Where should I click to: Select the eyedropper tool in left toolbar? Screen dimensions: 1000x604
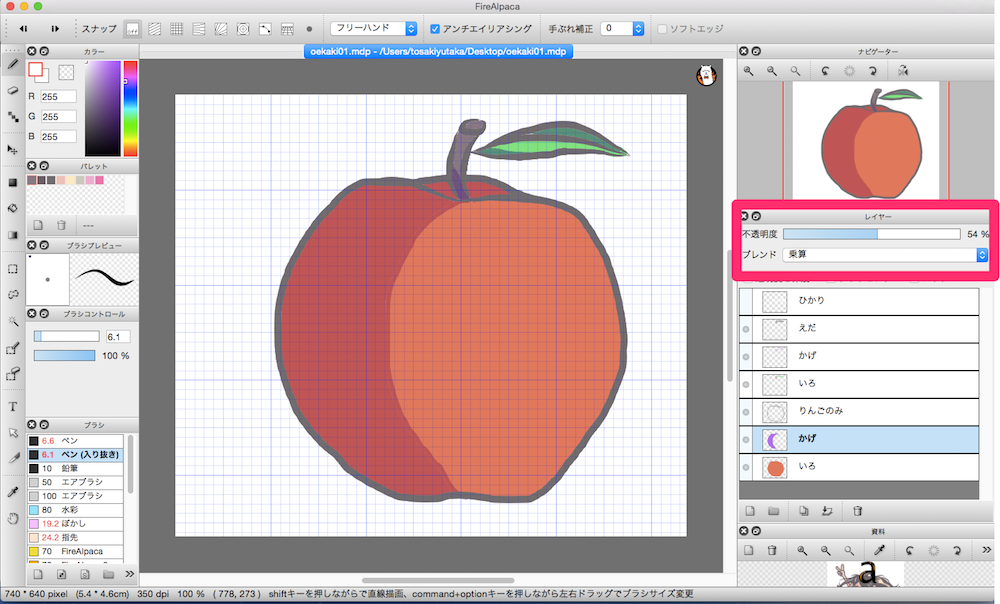pos(13,492)
